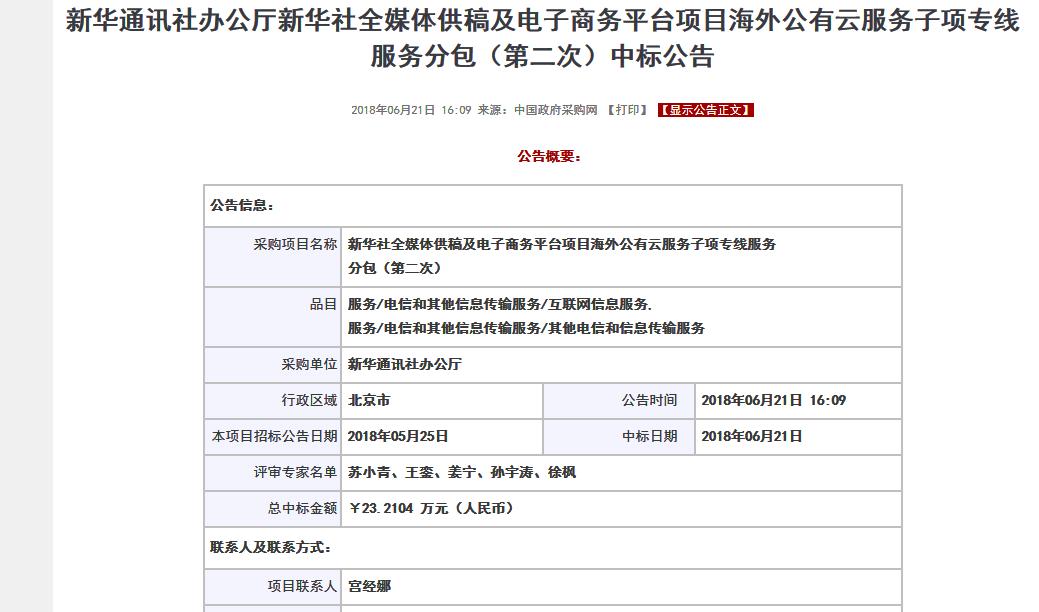Click the red 显示公告正文 button
Screen dimensions: 1039x612
706,110
